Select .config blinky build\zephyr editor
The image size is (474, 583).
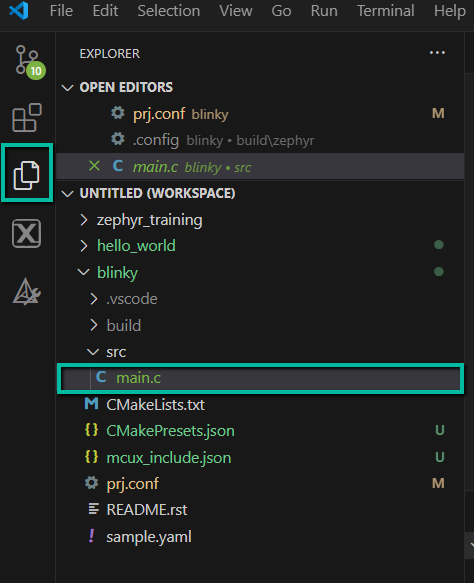pyautogui.click(x=260, y=140)
